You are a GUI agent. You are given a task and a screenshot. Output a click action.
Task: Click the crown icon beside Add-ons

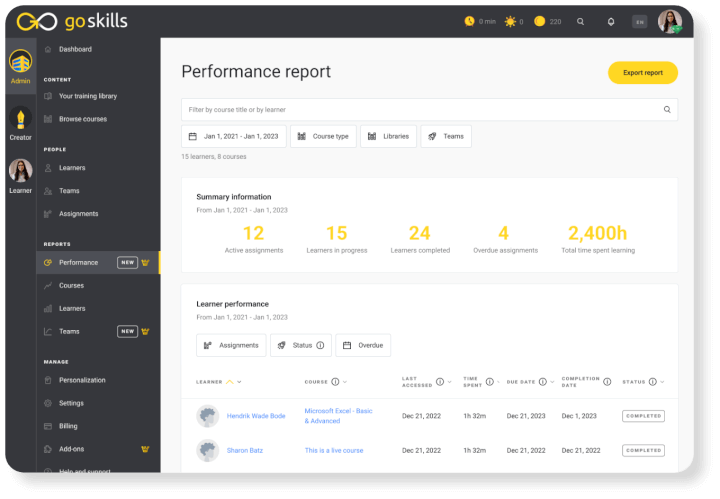click(x=145, y=449)
